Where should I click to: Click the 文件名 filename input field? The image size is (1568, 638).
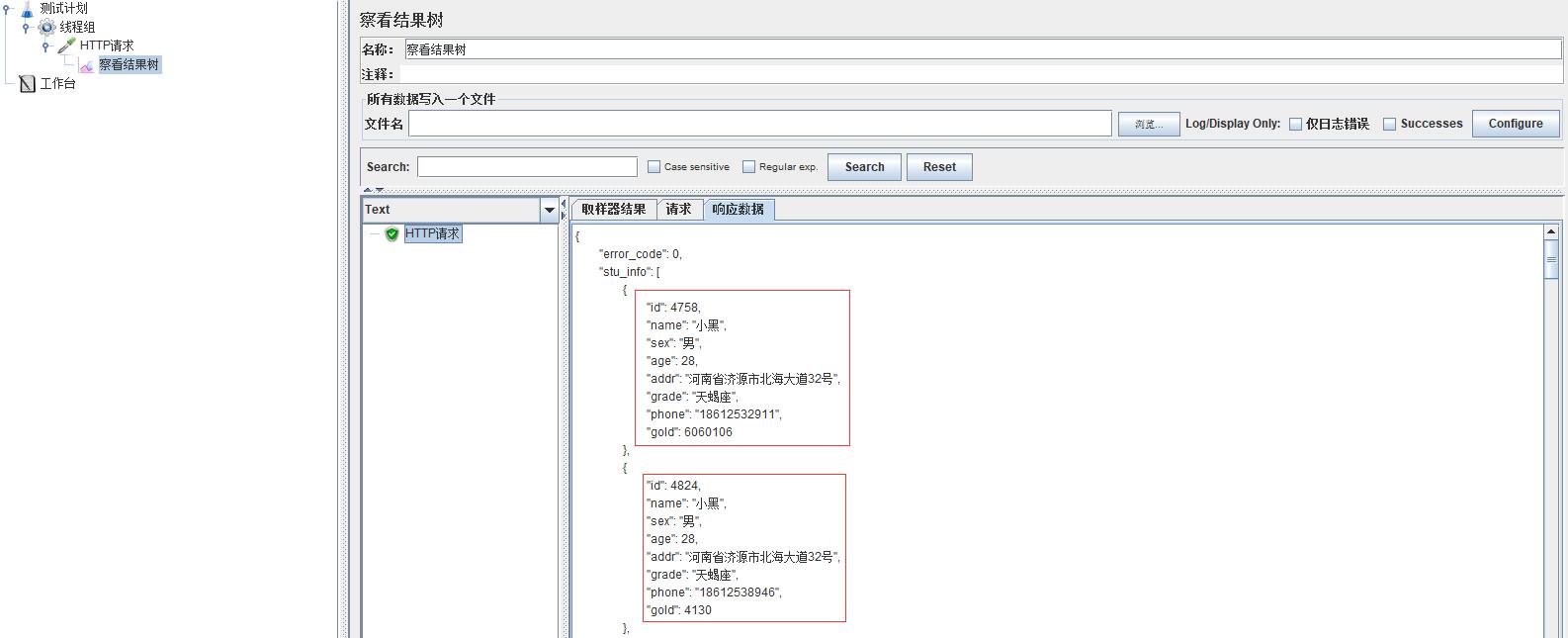760,124
